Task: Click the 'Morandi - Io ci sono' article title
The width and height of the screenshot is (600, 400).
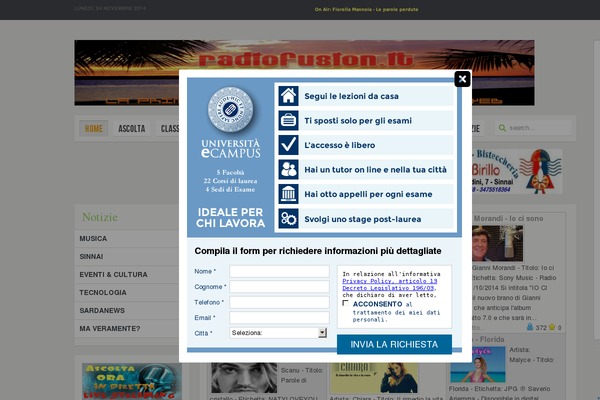Action: 508,219
